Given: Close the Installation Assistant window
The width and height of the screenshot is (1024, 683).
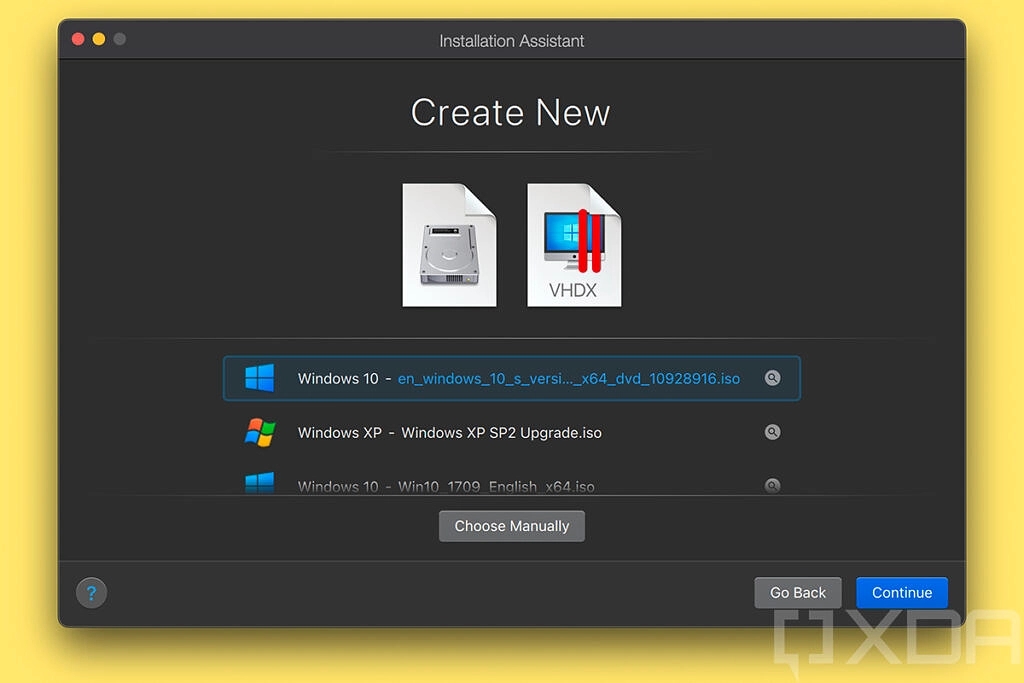Looking at the screenshot, I should (x=78, y=39).
